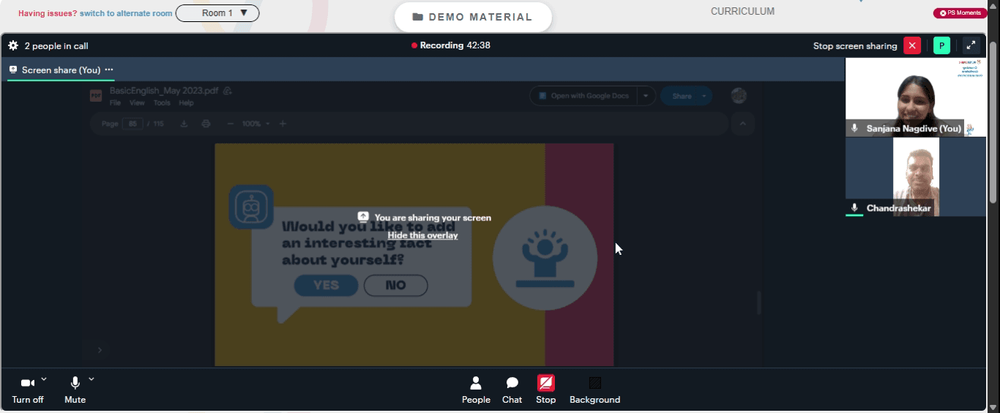The height and width of the screenshot is (413, 1000).
Task: Click the Recording 42:38 indicator
Action: pos(451,45)
